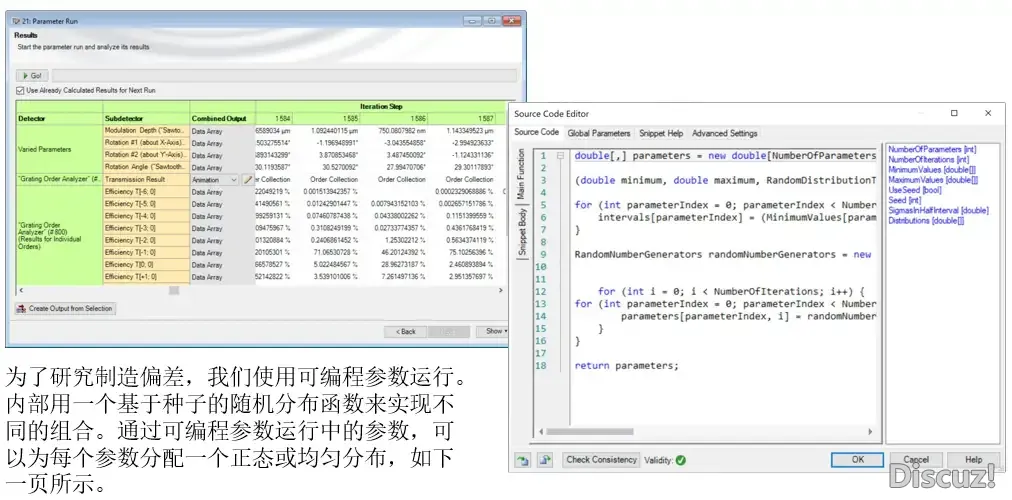1012x500 pixels.
Task: Click the Detector column header
Action: click(x=59, y=119)
